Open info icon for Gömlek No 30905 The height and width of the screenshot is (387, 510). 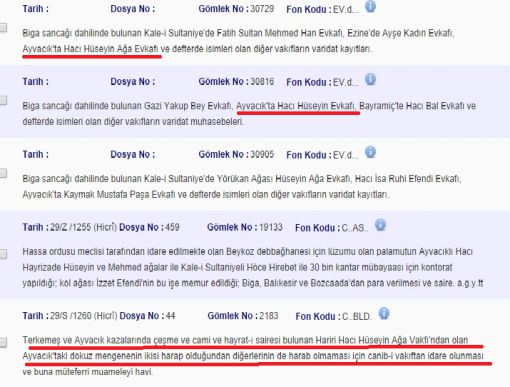370,152
